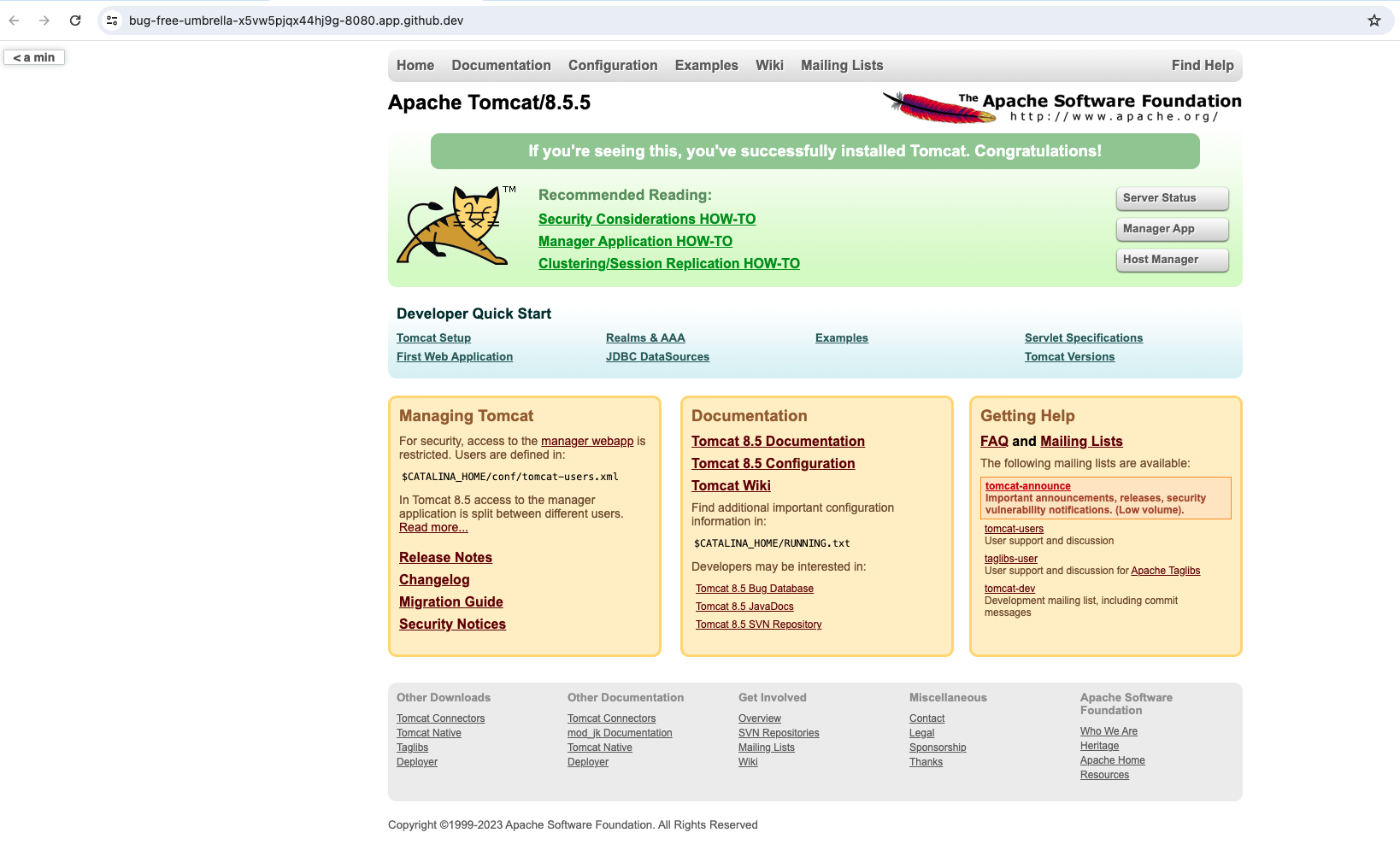Open the Manager App button

click(1172, 229)
